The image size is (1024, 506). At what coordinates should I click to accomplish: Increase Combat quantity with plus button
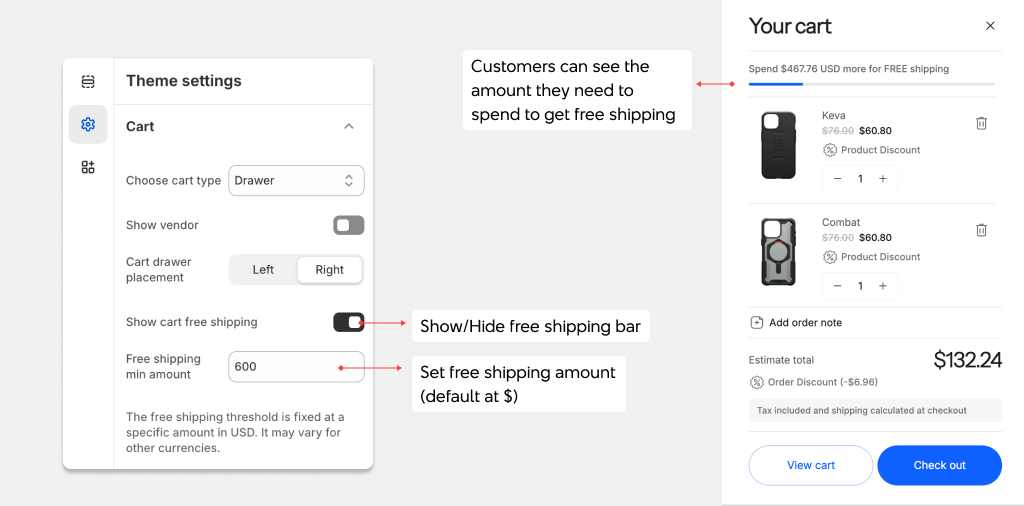tap(882, 286)
